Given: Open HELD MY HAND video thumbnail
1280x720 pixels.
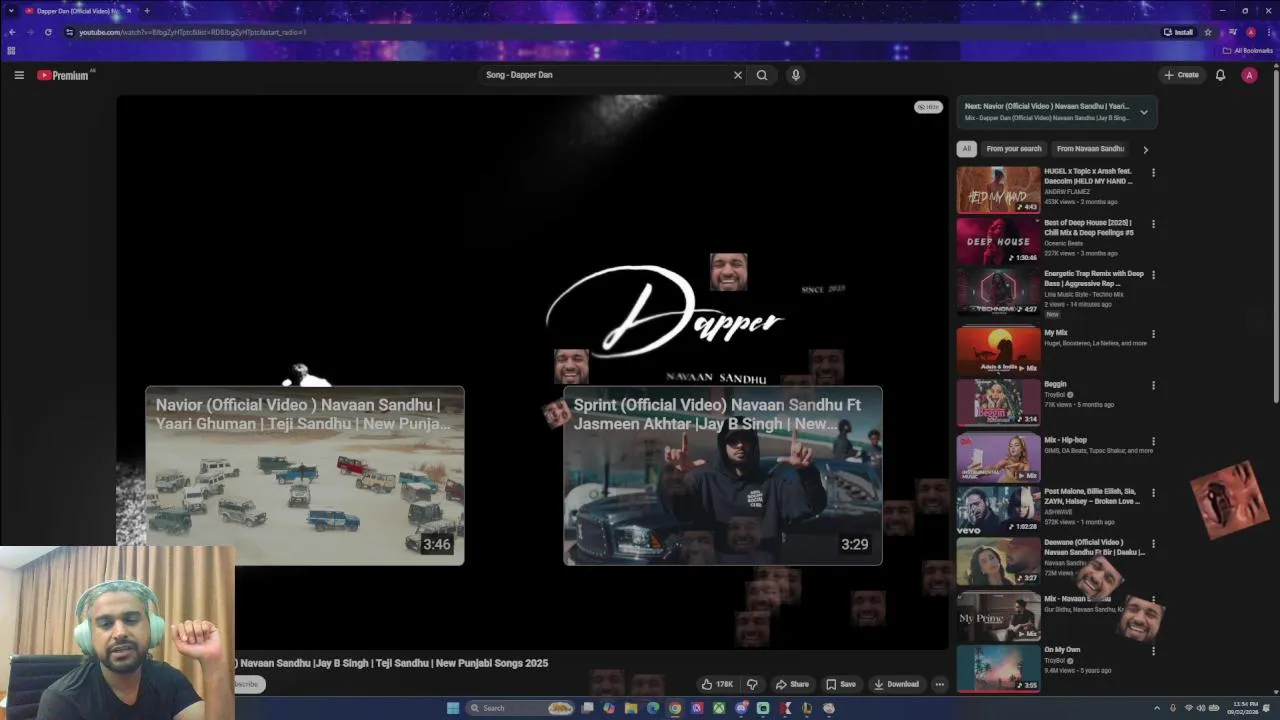Looking at the screenshot, I should point(998,189).
